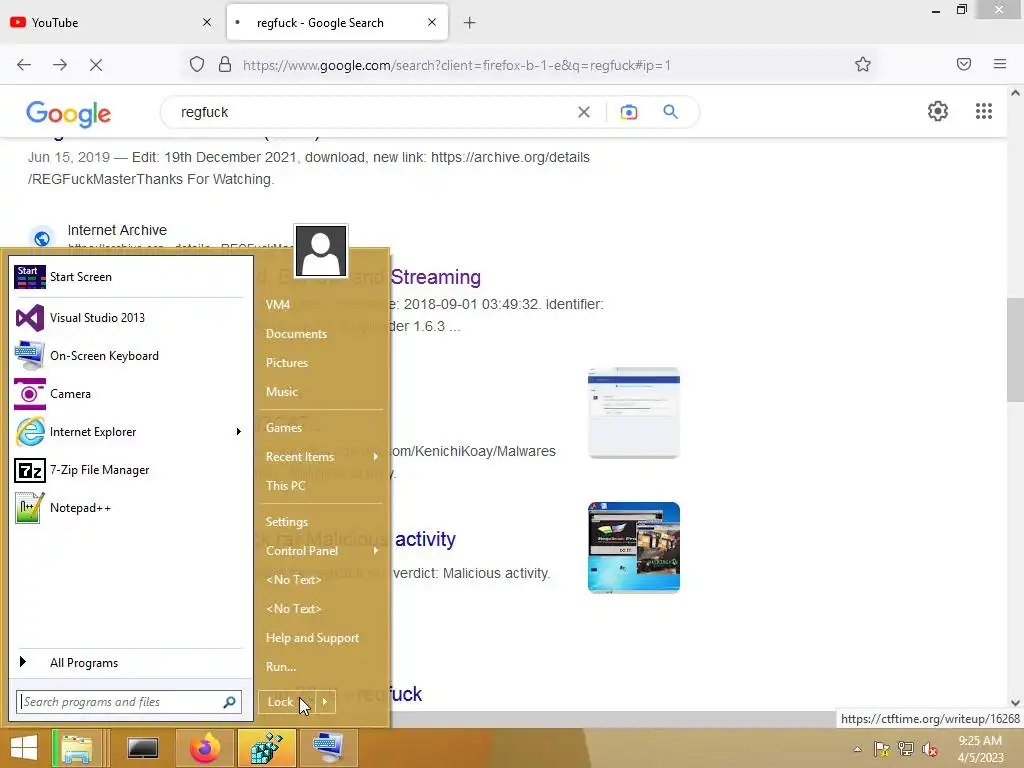Open network status tray icon

(906, 749)
